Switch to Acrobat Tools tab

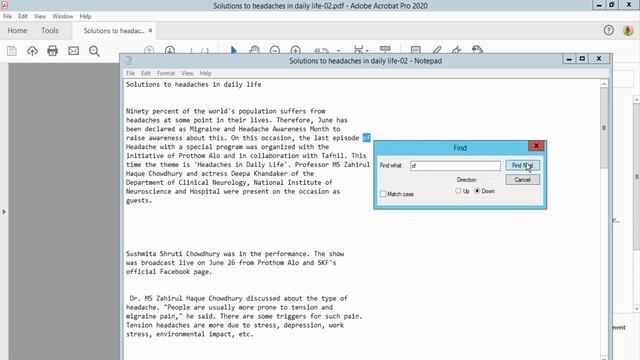click(x=50, y=31)
